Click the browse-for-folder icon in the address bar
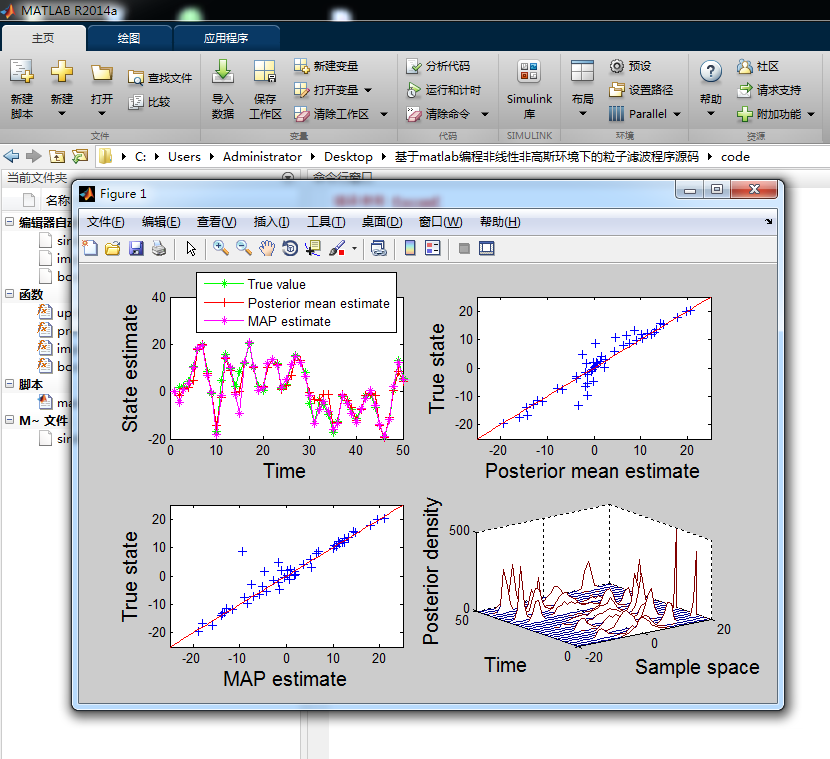Screen dimensions: 830x759 [x=80, y=156]
